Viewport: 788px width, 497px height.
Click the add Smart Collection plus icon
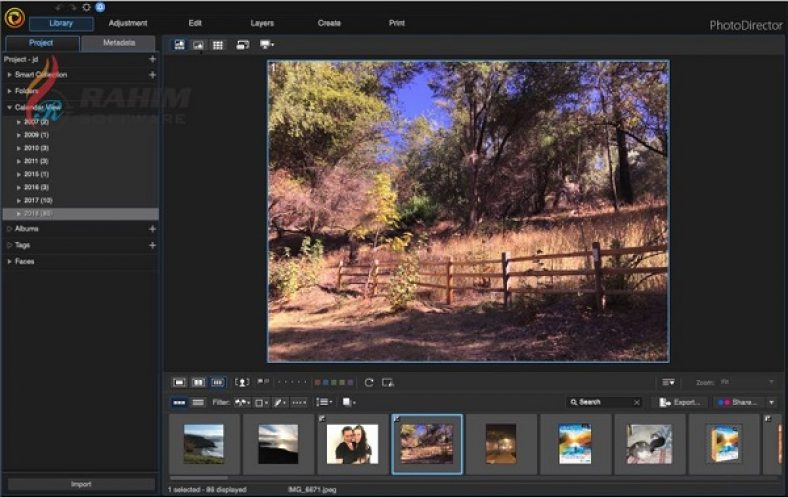pyautogui.click(x=152, y=74)
